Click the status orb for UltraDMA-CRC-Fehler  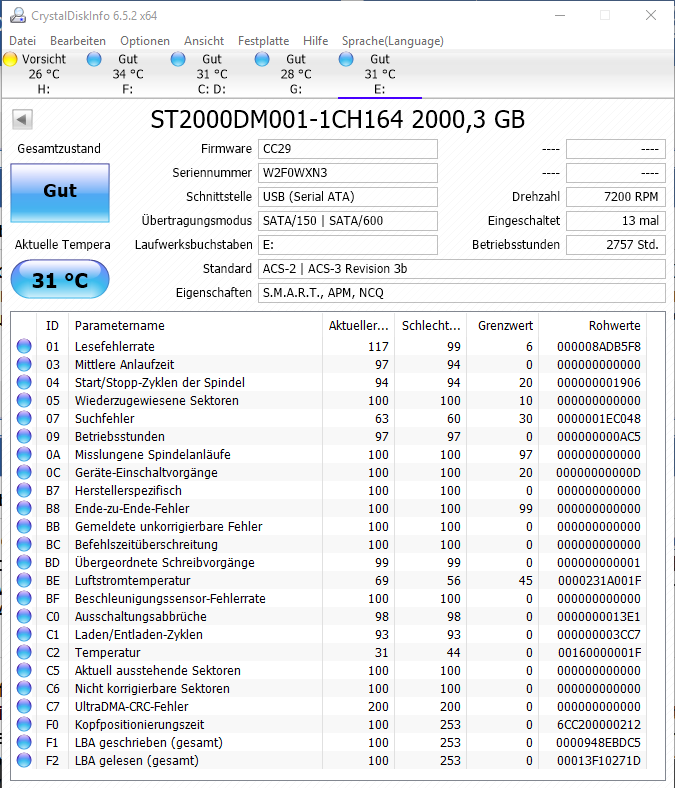click(x=24, y=706)
